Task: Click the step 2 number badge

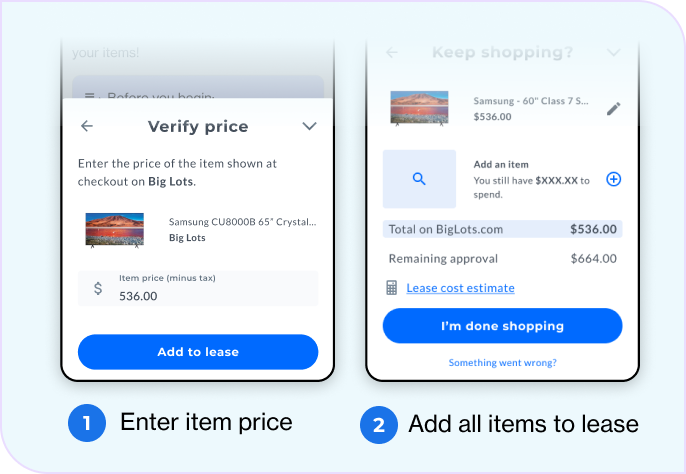Action: (378, 425)
